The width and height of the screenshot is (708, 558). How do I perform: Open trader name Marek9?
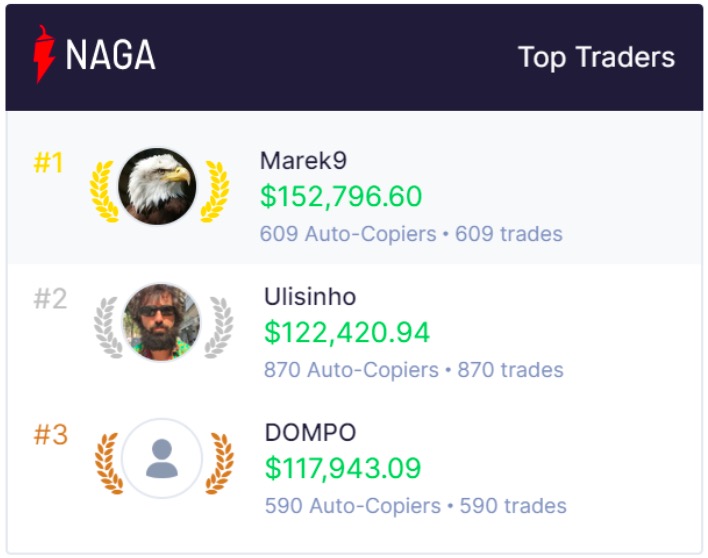(303, 160)
